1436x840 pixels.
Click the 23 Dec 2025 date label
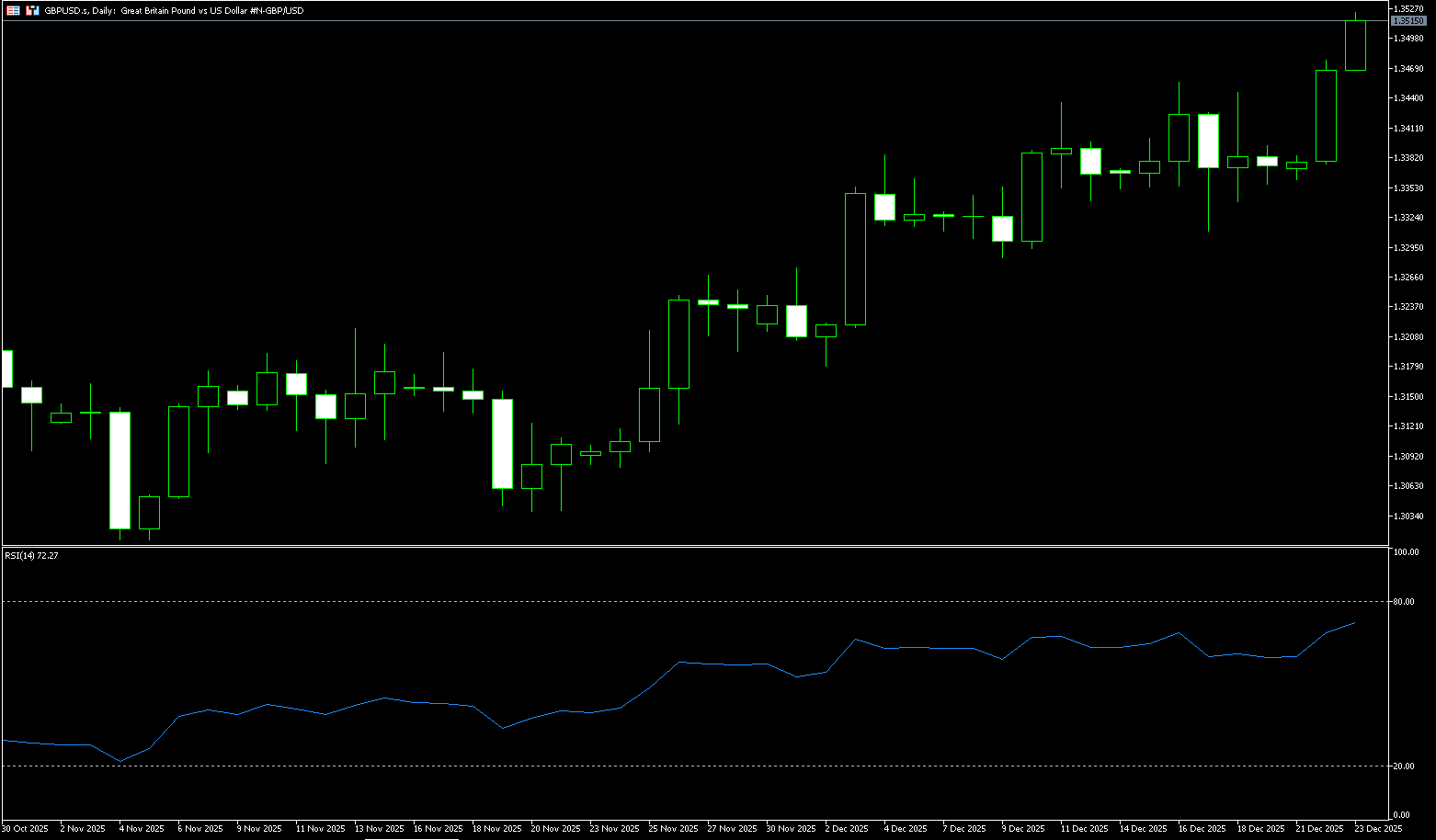[x=1378, y=829]
